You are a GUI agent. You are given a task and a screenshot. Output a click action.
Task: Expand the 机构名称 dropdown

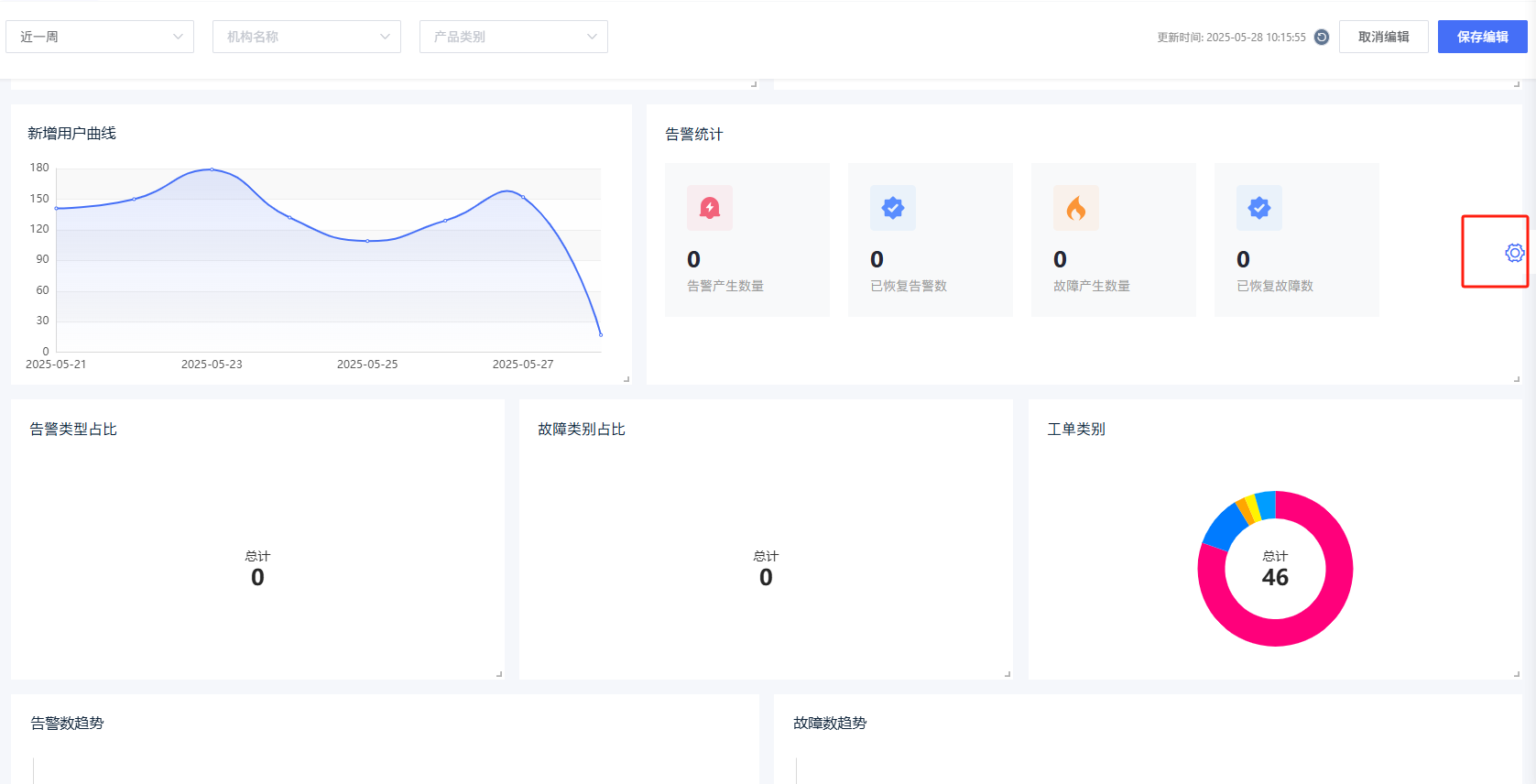click(x=307, y=37)
